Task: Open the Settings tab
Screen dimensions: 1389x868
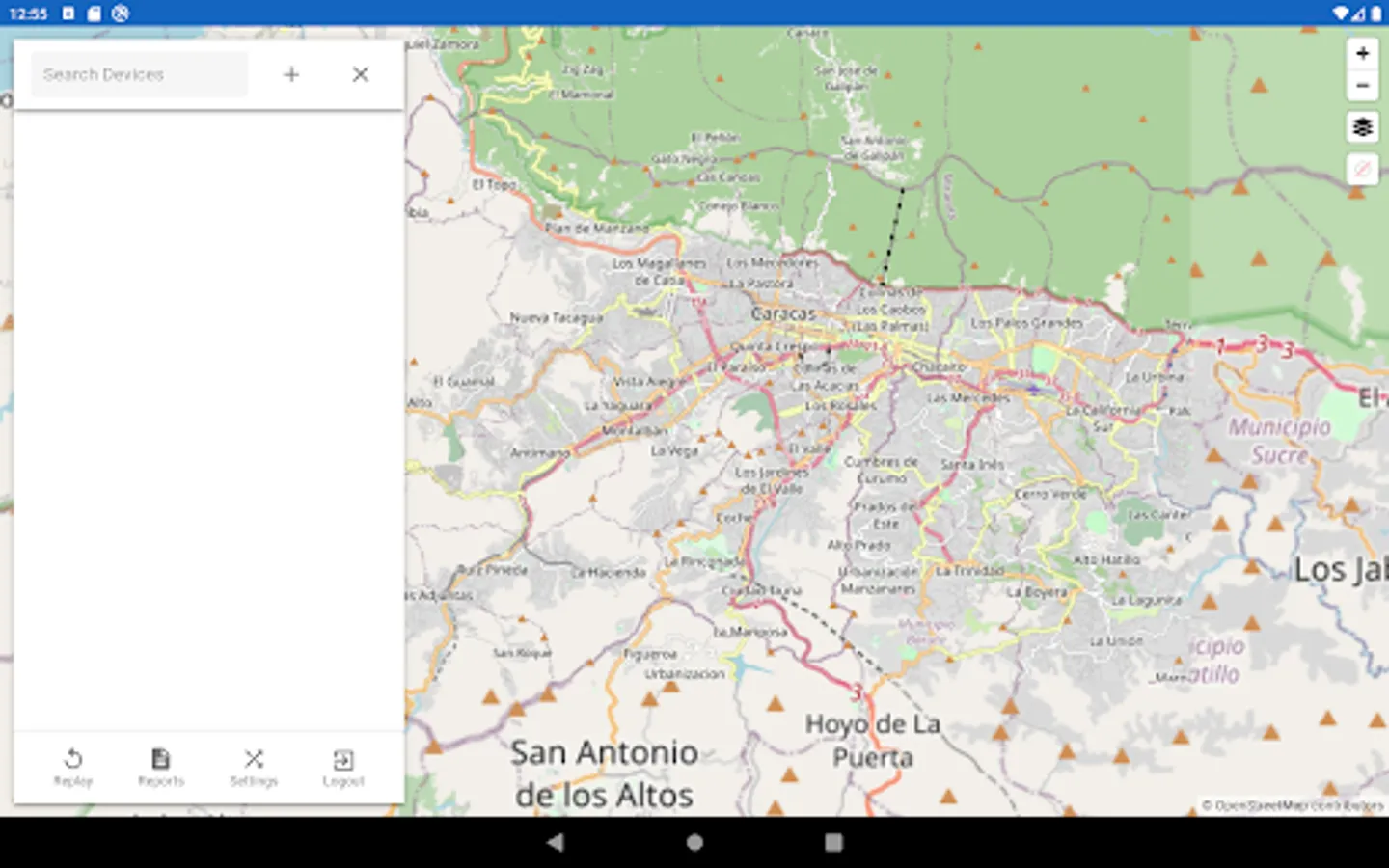Action: coord(254,768)
